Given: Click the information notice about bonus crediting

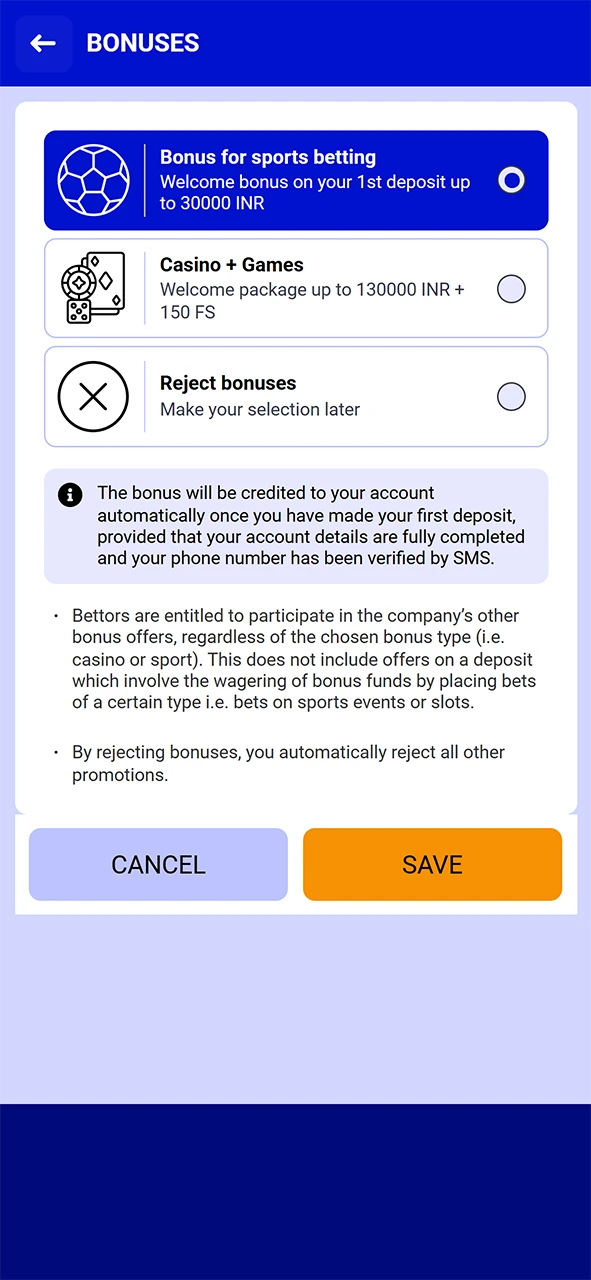Looking at the screenshot, I should [x=295, y=525].
